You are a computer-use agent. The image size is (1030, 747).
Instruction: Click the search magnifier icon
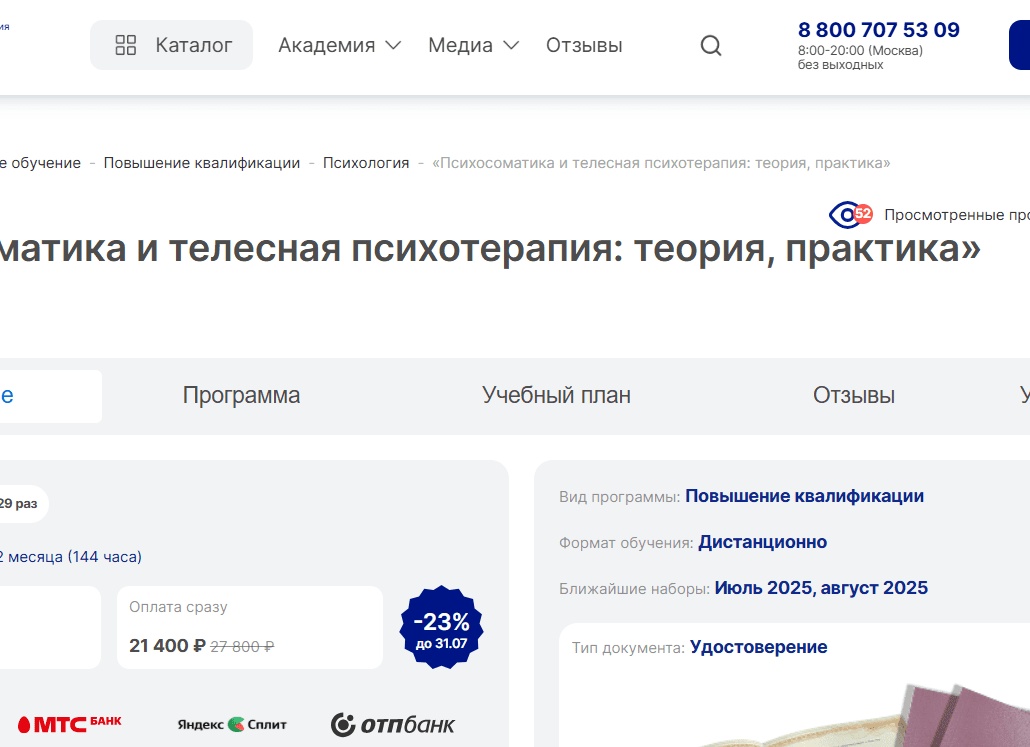pos(711,45)
